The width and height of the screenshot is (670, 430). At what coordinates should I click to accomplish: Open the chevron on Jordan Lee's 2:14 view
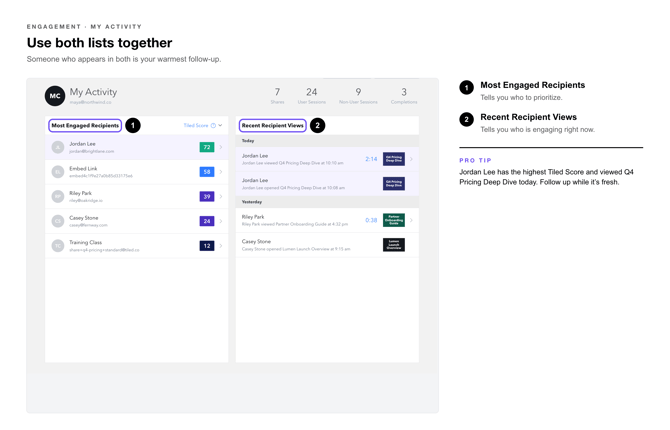coord(411,159)
